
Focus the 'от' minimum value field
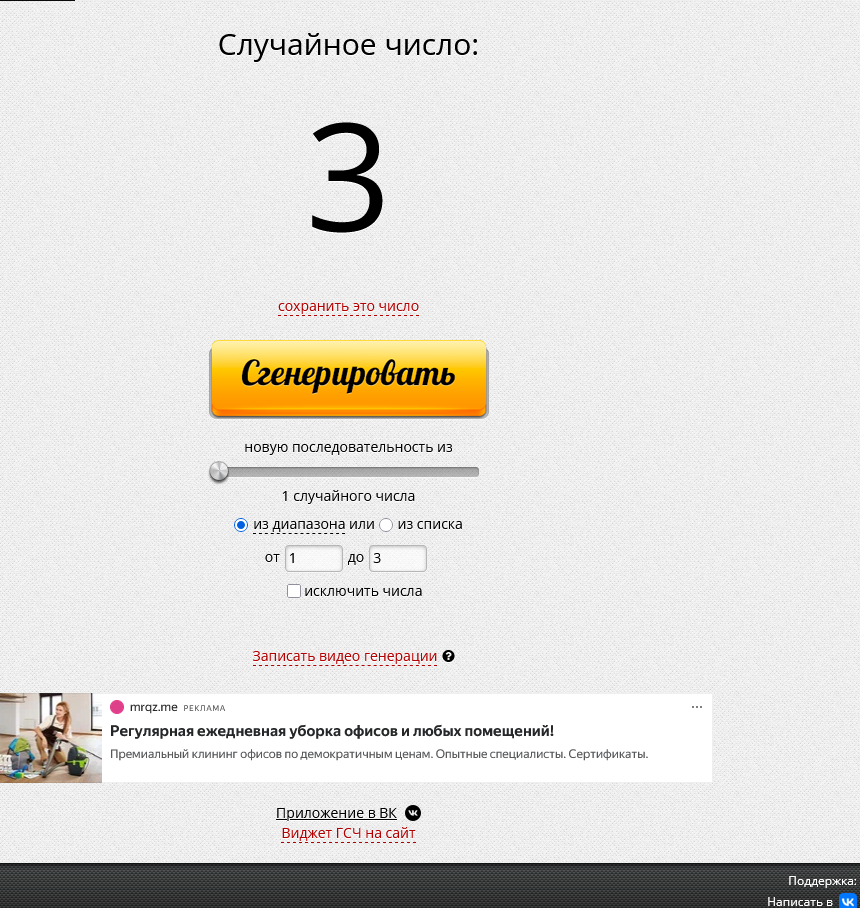(x=313, y=558)
